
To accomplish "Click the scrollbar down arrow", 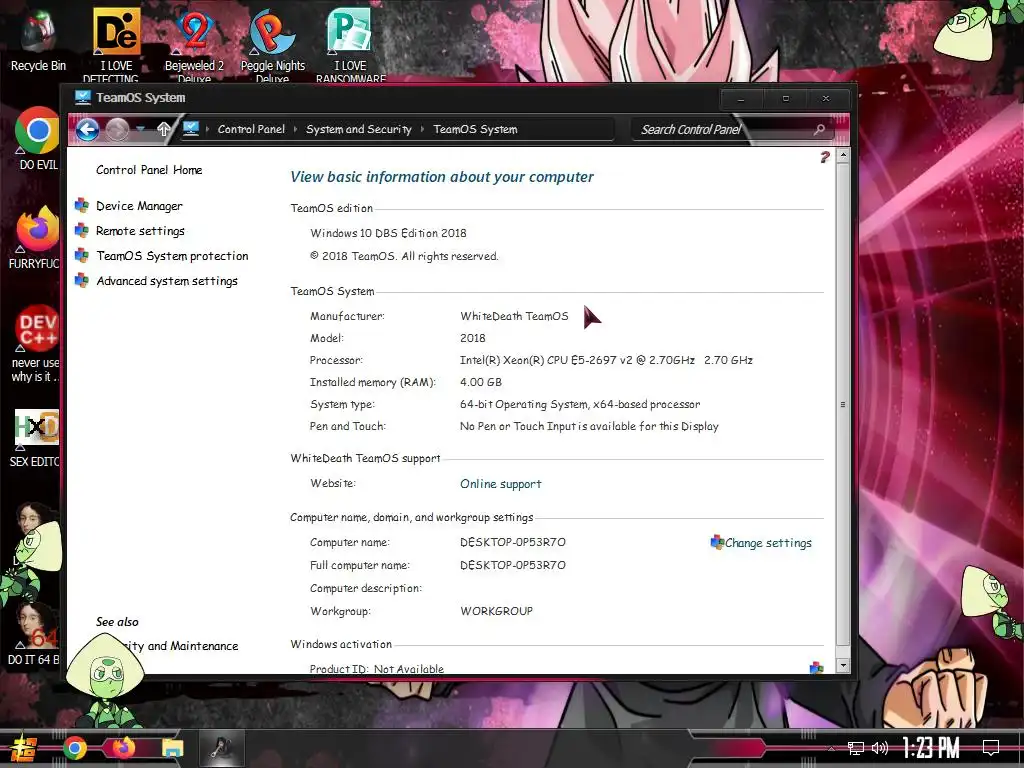I will (843, 665).
